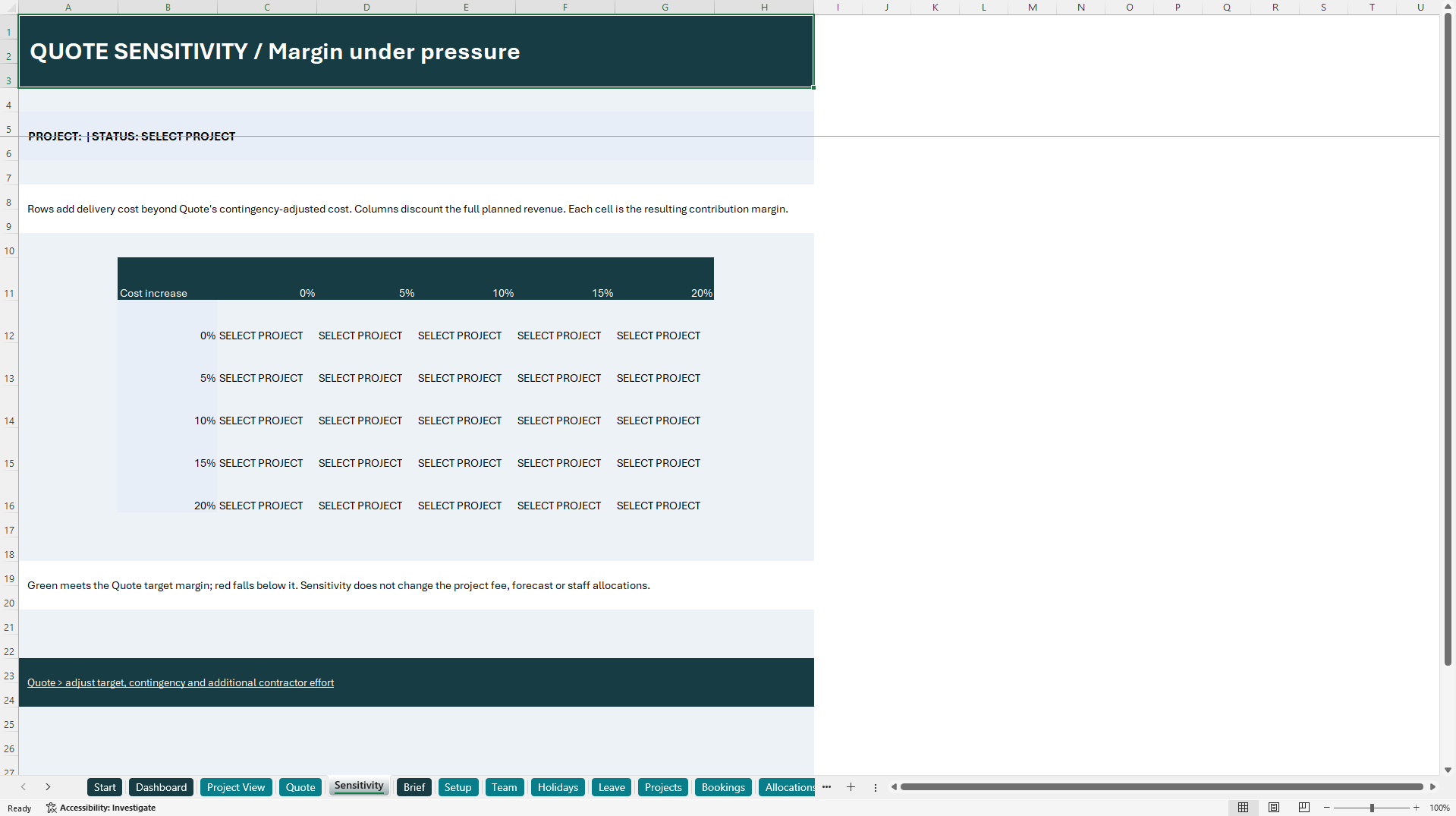Click the title cell QUOTE SENSITIVITY
The width and height of the screenshot is (1456, 816).
pyautogui.click(x=416, y=51)
